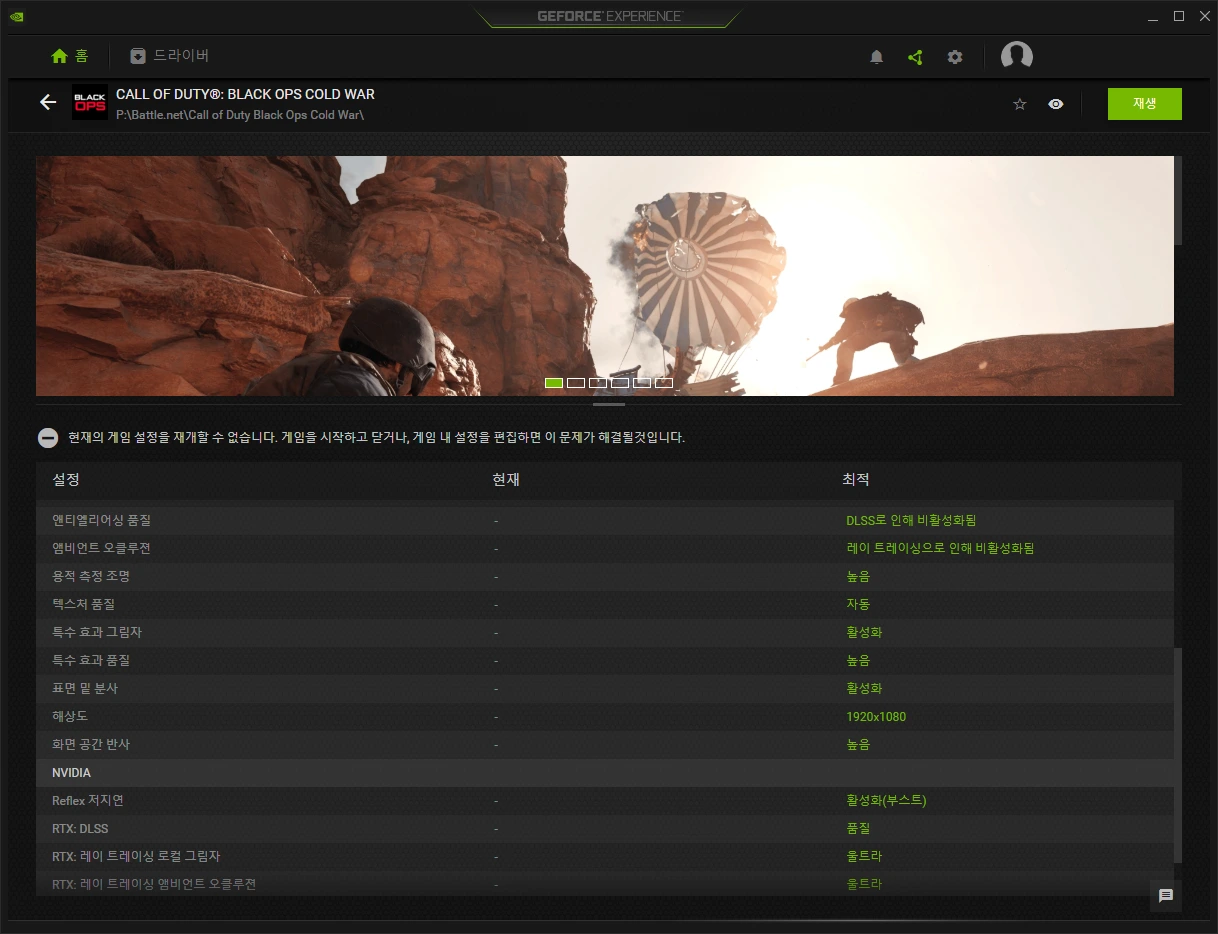Maximize the GeForce Experience window
This screenshot has height=934, width=1218.
click(1179, 16)
